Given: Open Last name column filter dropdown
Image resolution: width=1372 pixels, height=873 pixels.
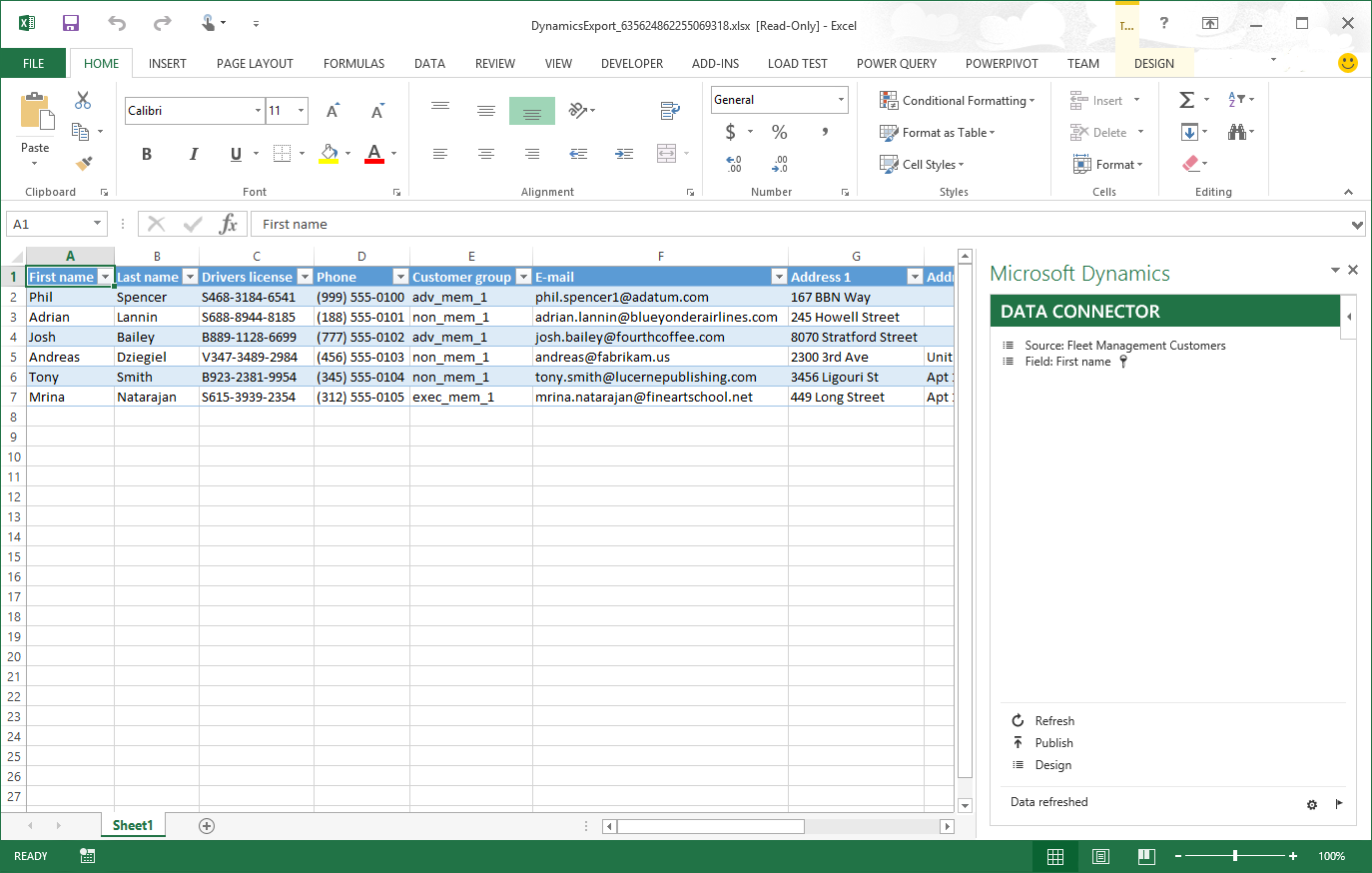Looking at the screenshot, I should (190, 277).
